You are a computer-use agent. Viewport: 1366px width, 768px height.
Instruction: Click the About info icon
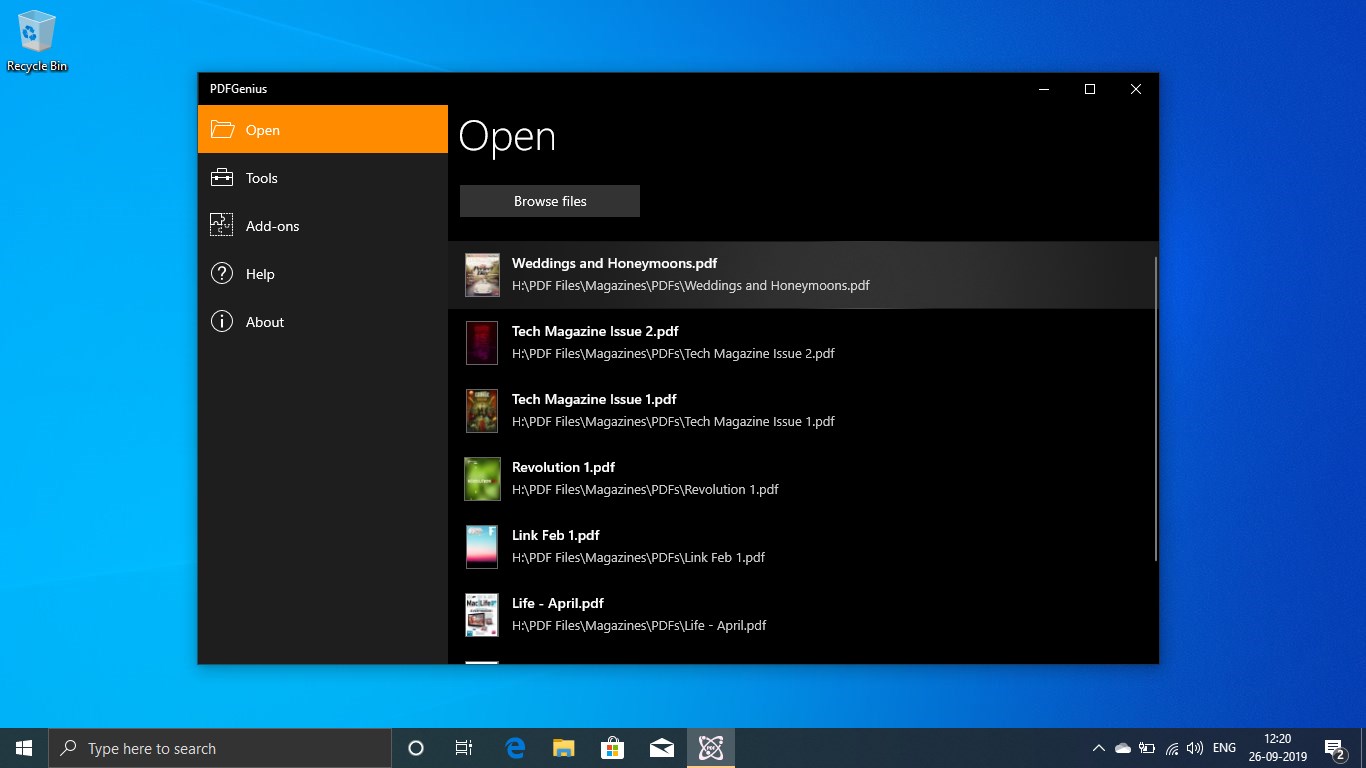pos(221,321)
